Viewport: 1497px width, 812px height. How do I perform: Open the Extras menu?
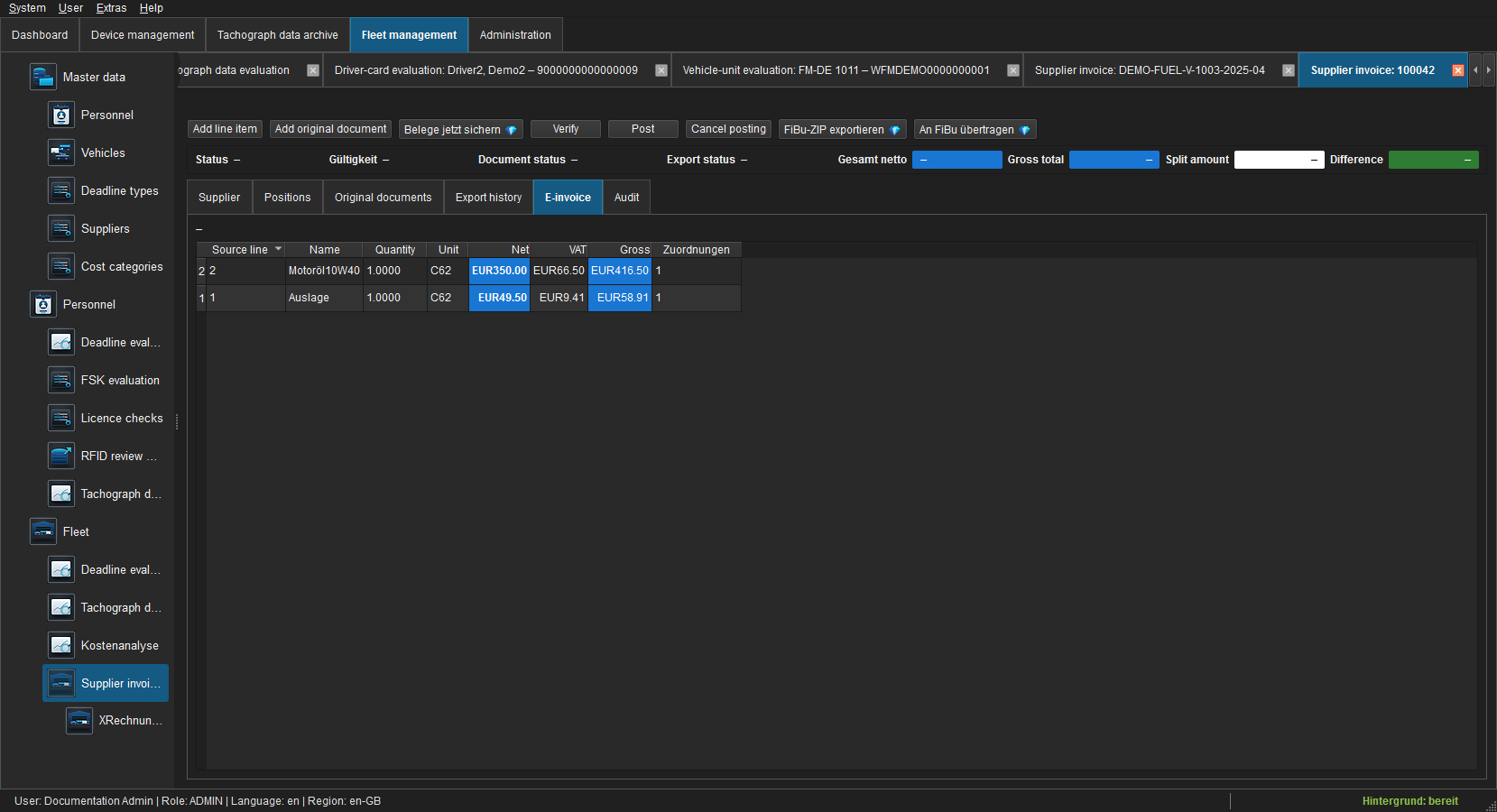tap(111, 8)
